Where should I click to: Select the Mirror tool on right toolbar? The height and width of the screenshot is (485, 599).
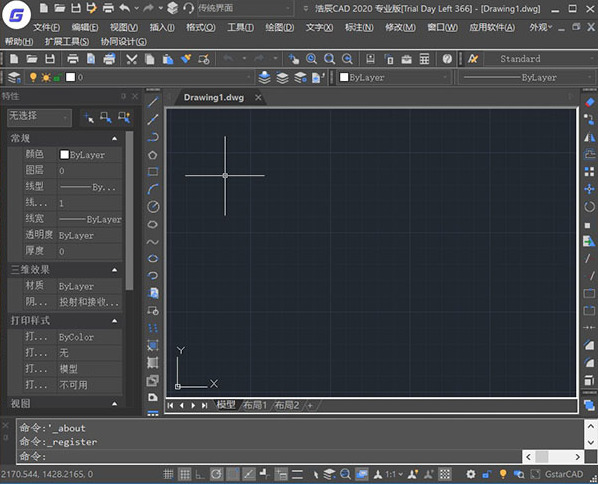pyautogui.click(x=589, y=137)
